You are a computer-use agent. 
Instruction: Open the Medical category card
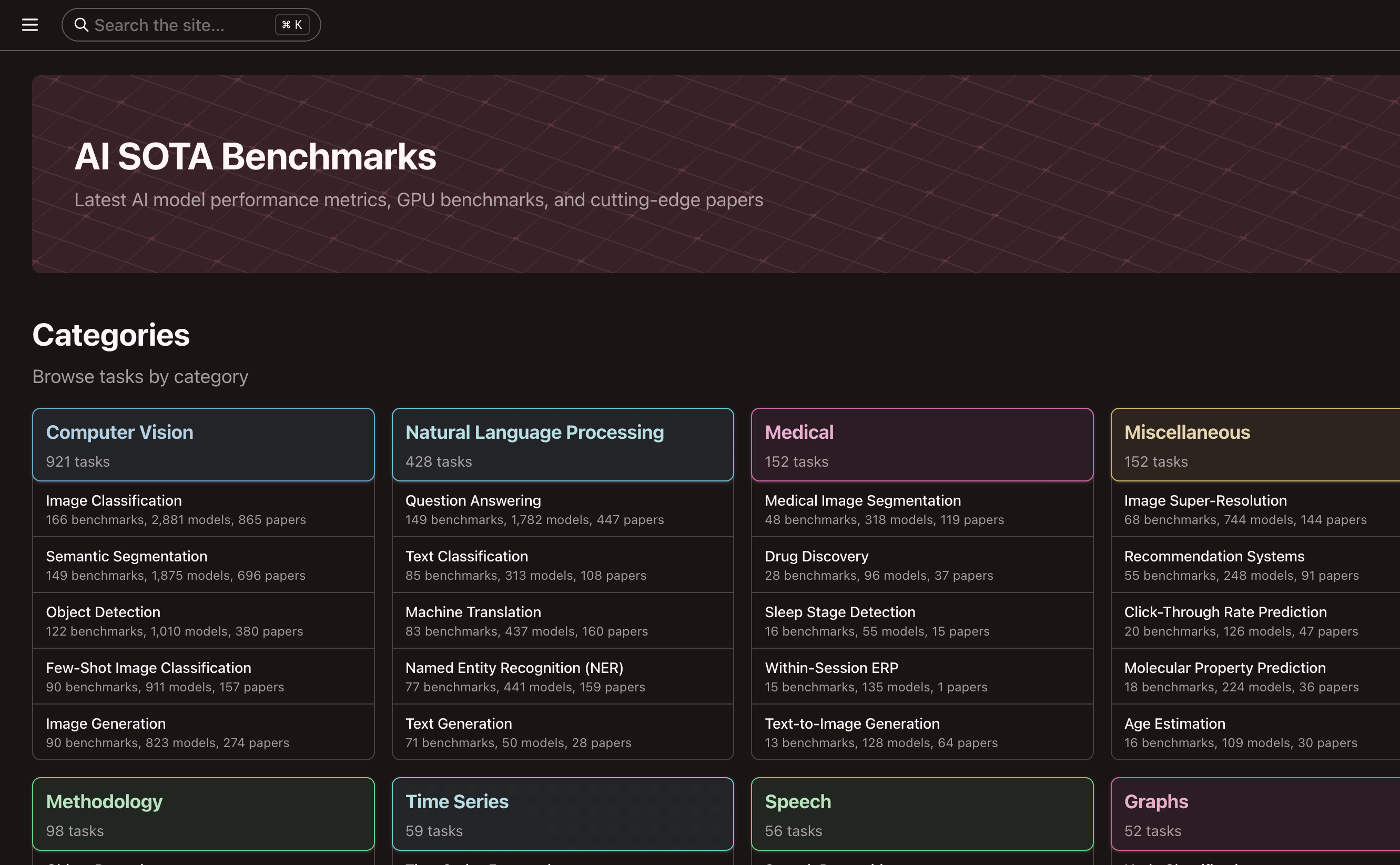point(921,445)
